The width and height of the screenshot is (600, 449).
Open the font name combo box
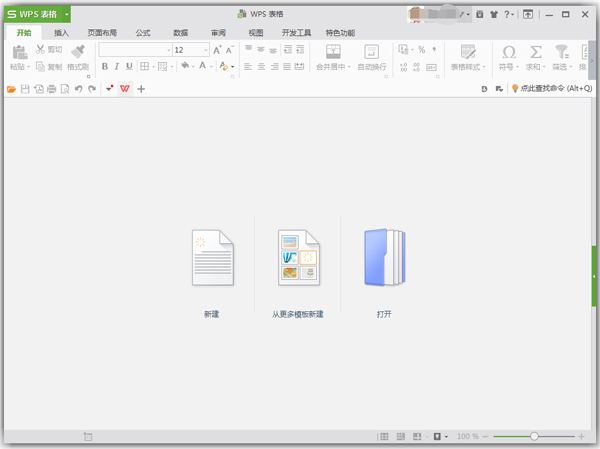135,50
